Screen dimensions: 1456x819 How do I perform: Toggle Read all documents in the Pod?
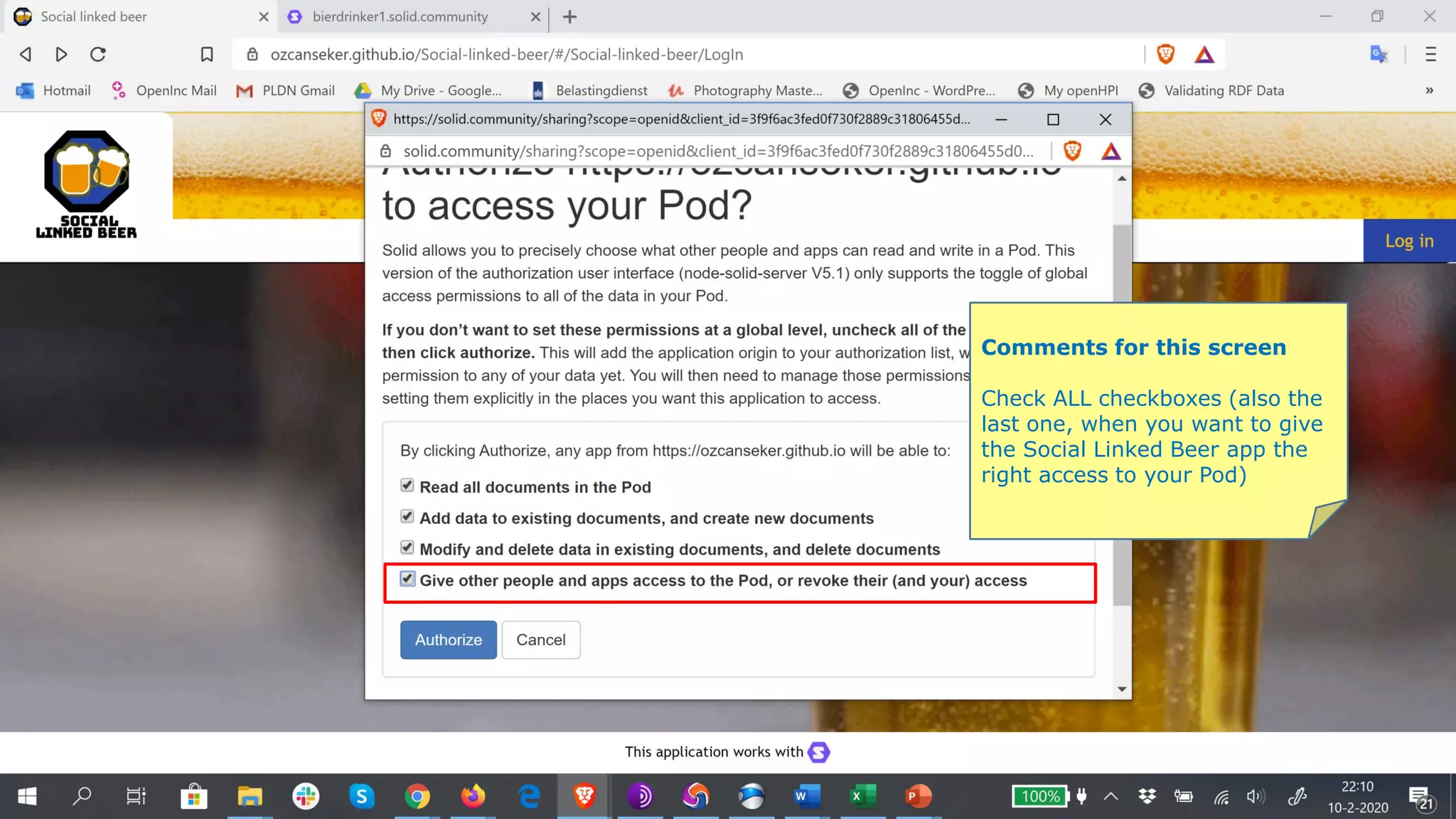click(x=407, y=486)
